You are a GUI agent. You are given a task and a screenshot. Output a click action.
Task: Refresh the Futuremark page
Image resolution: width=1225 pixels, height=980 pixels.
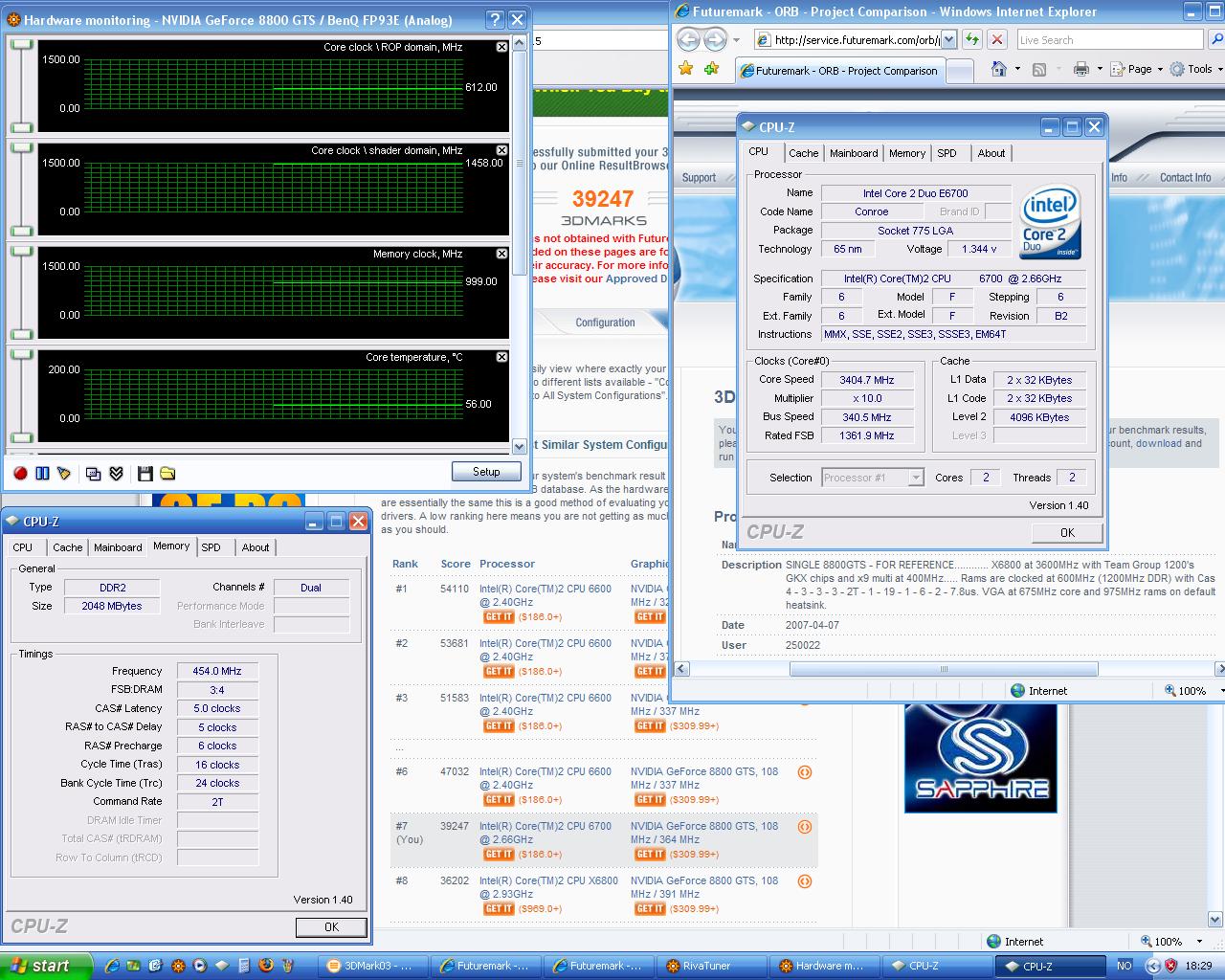click(x=972, y=39)
